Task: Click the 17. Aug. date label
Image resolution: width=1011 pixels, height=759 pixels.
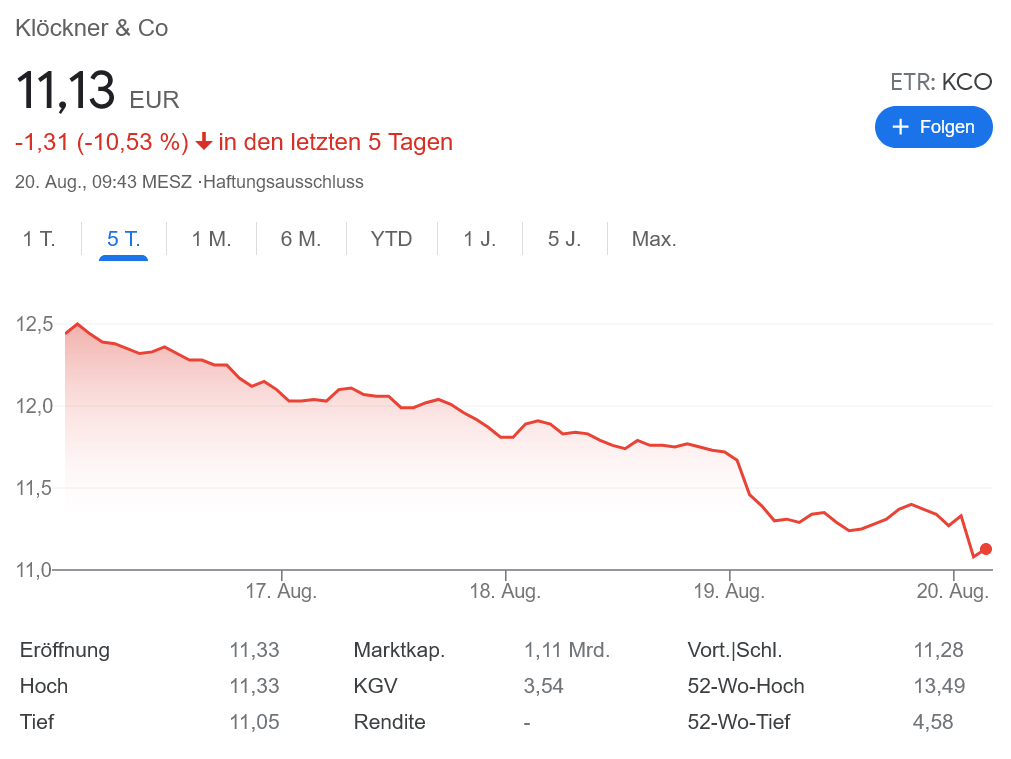Action: 281,591
